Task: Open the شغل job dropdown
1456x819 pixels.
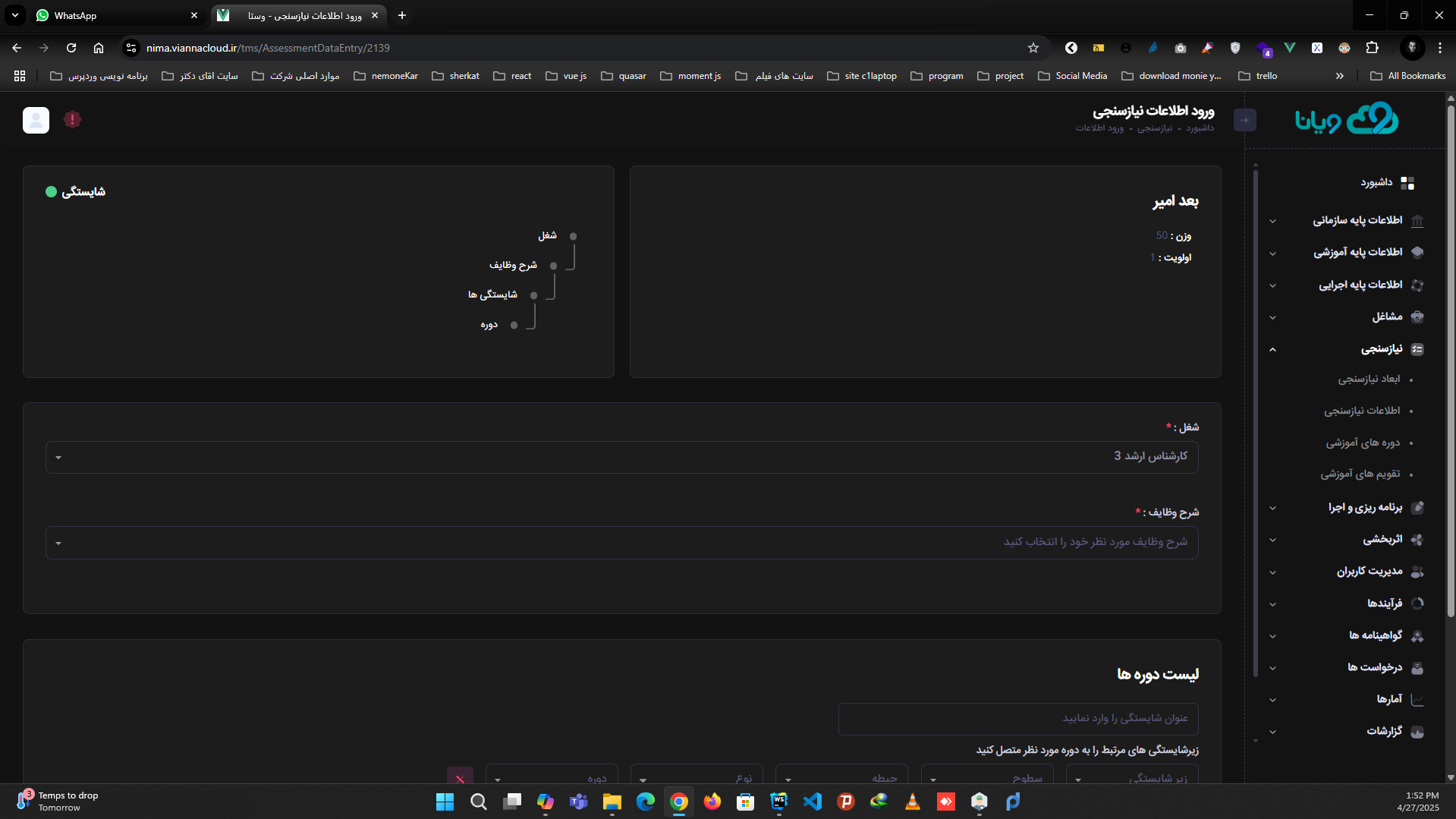Action: click(621, 457)
